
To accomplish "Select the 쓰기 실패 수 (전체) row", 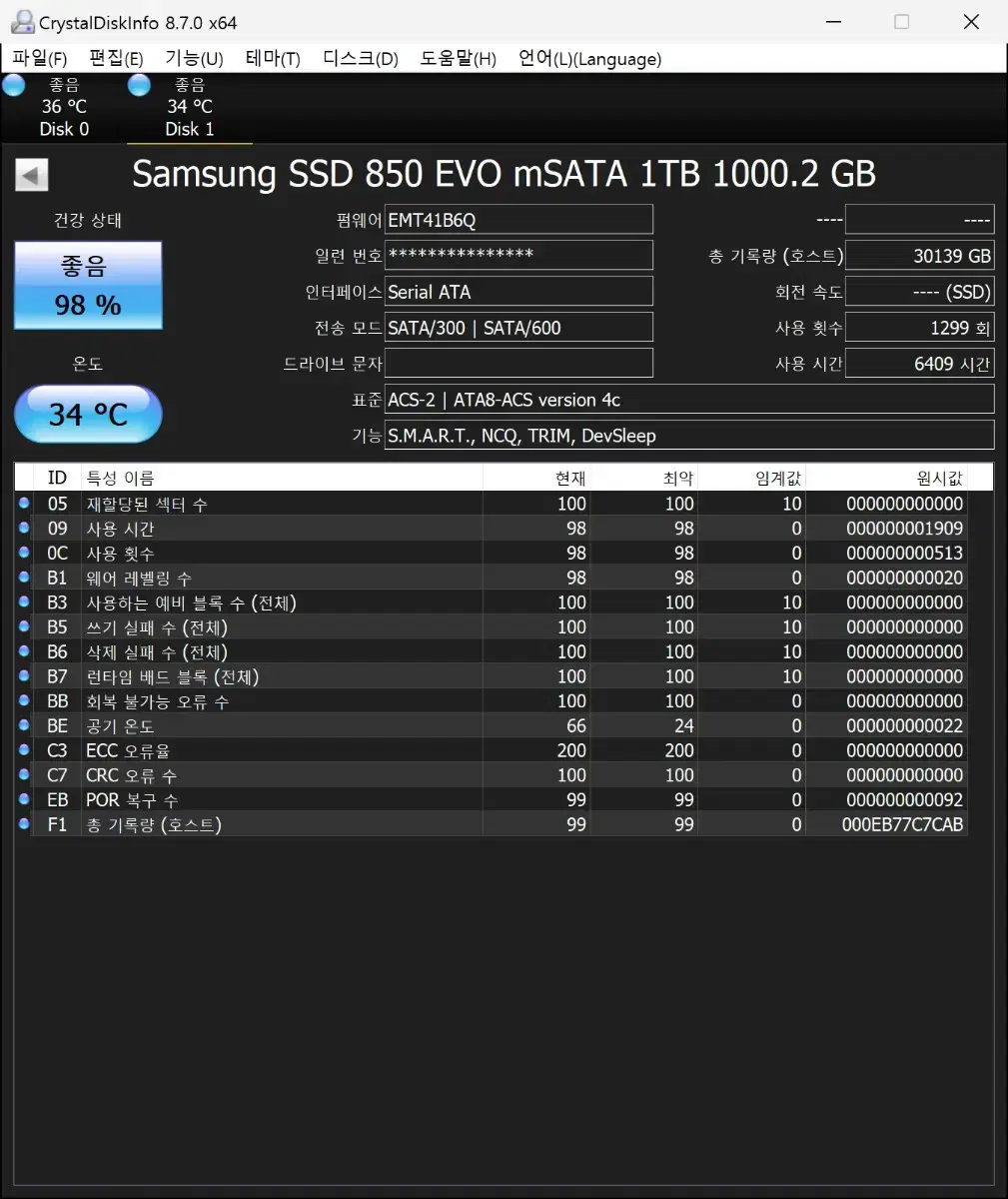I will click(x=491, y=626).
